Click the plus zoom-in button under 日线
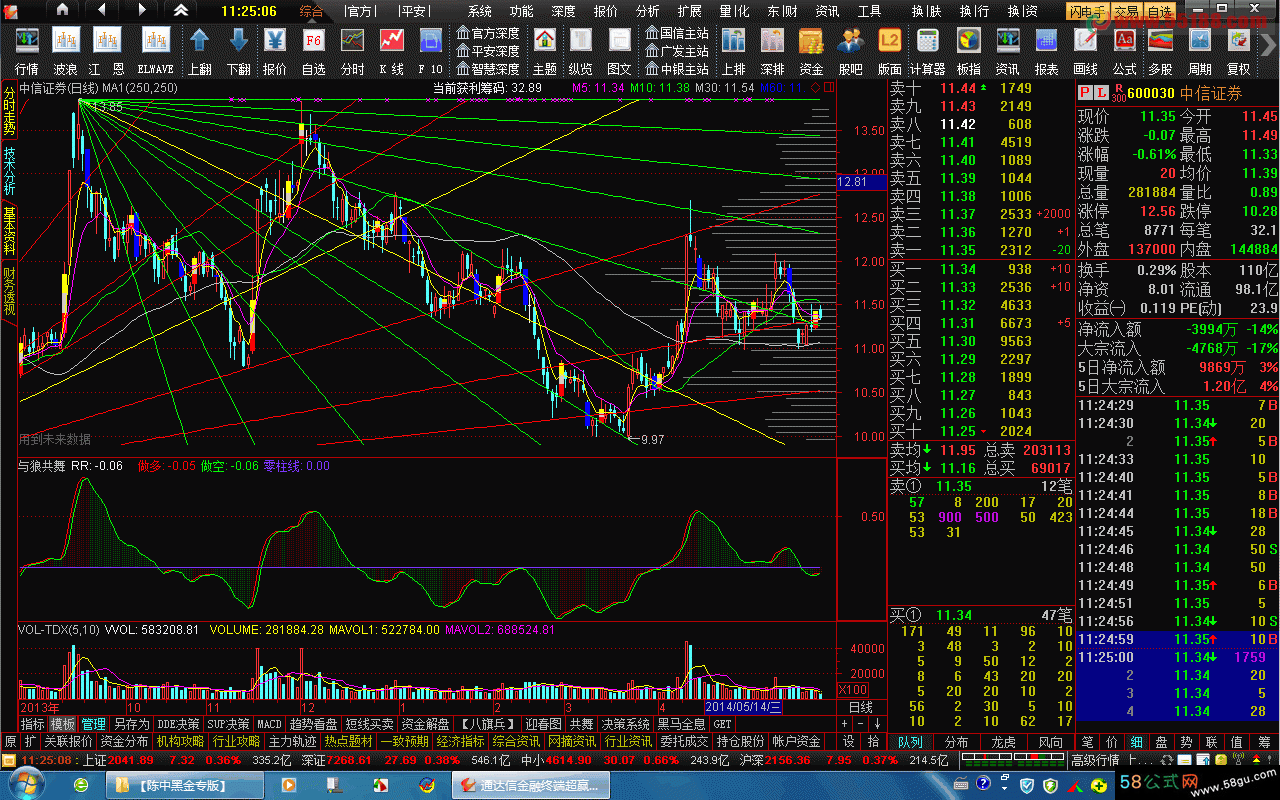 pos(845,723)
